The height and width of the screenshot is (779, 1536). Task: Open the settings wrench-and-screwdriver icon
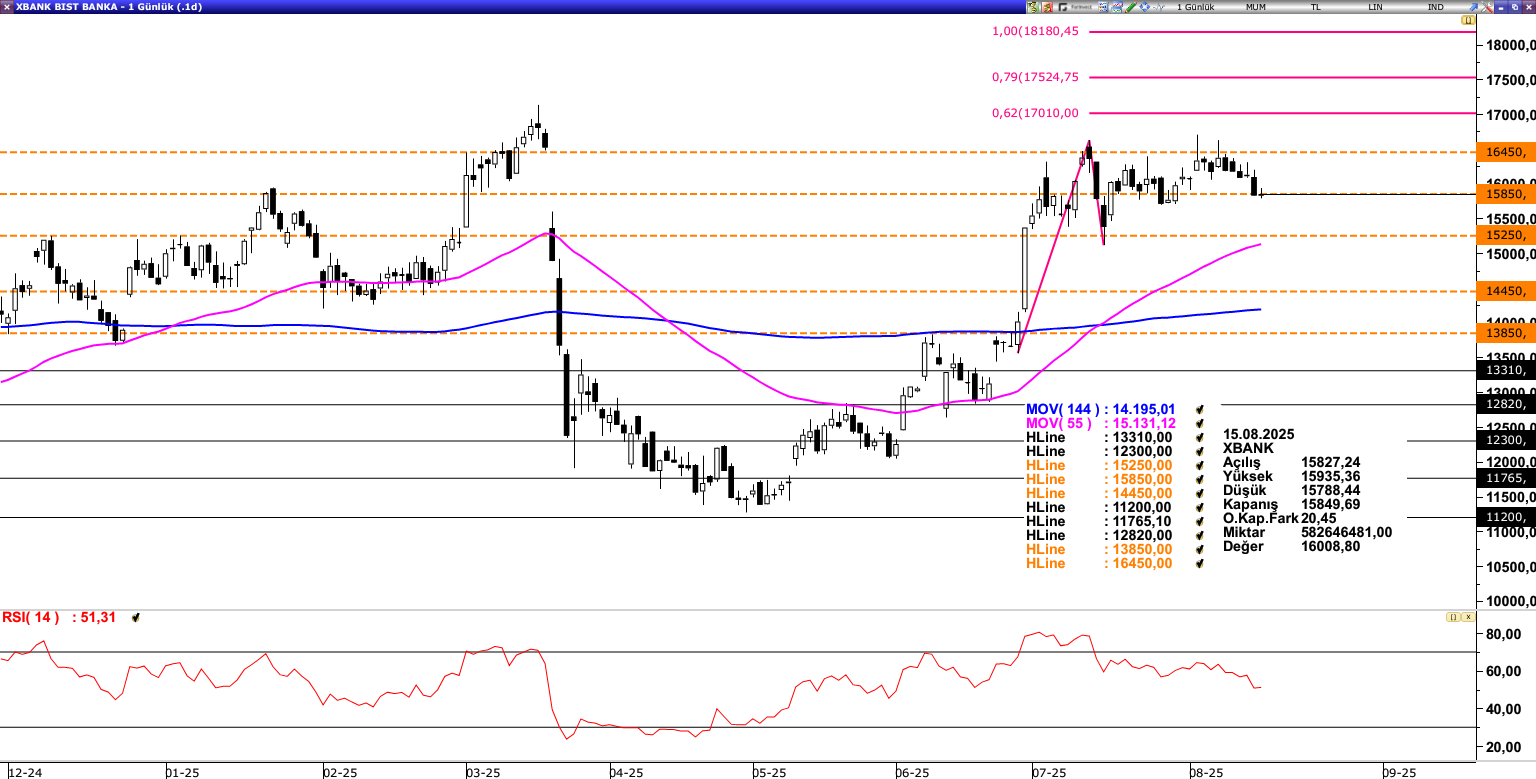pos(1487,7)
